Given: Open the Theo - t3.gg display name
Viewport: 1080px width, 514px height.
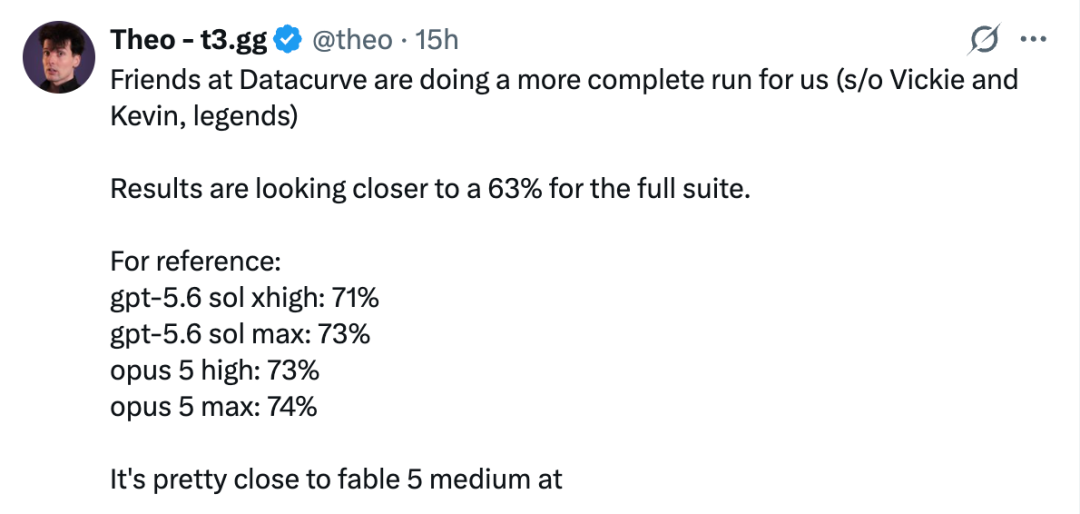Looking at the screenshot, I should pyautogui.click(x=189, y=41).
